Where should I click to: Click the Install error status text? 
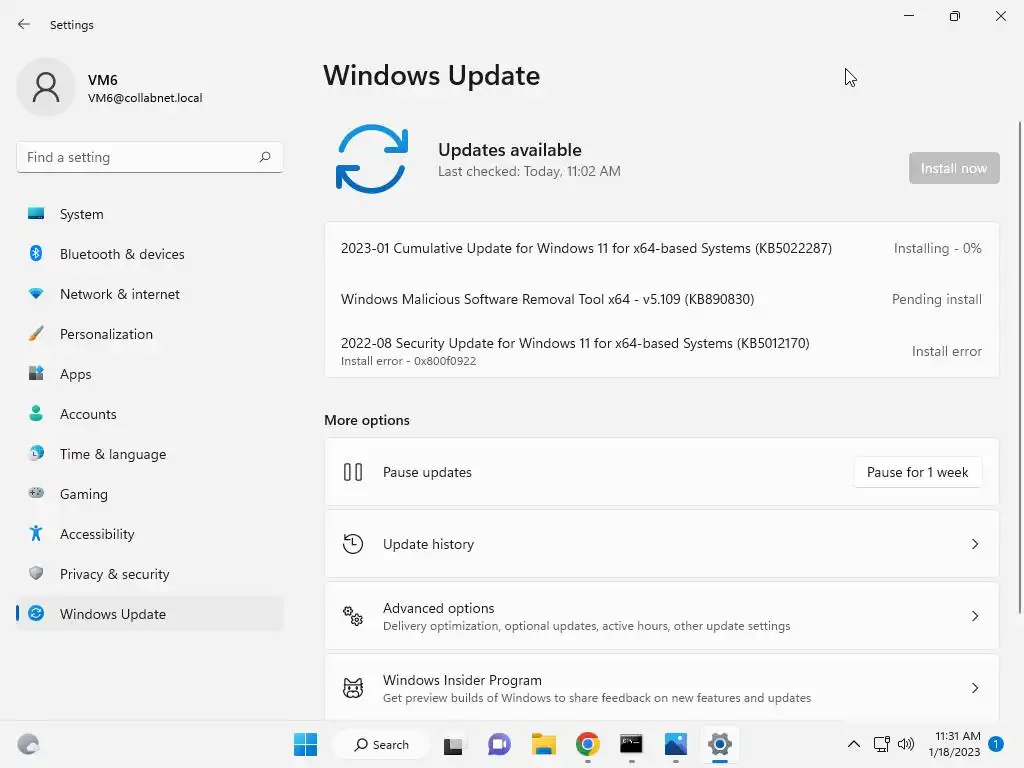946,351
